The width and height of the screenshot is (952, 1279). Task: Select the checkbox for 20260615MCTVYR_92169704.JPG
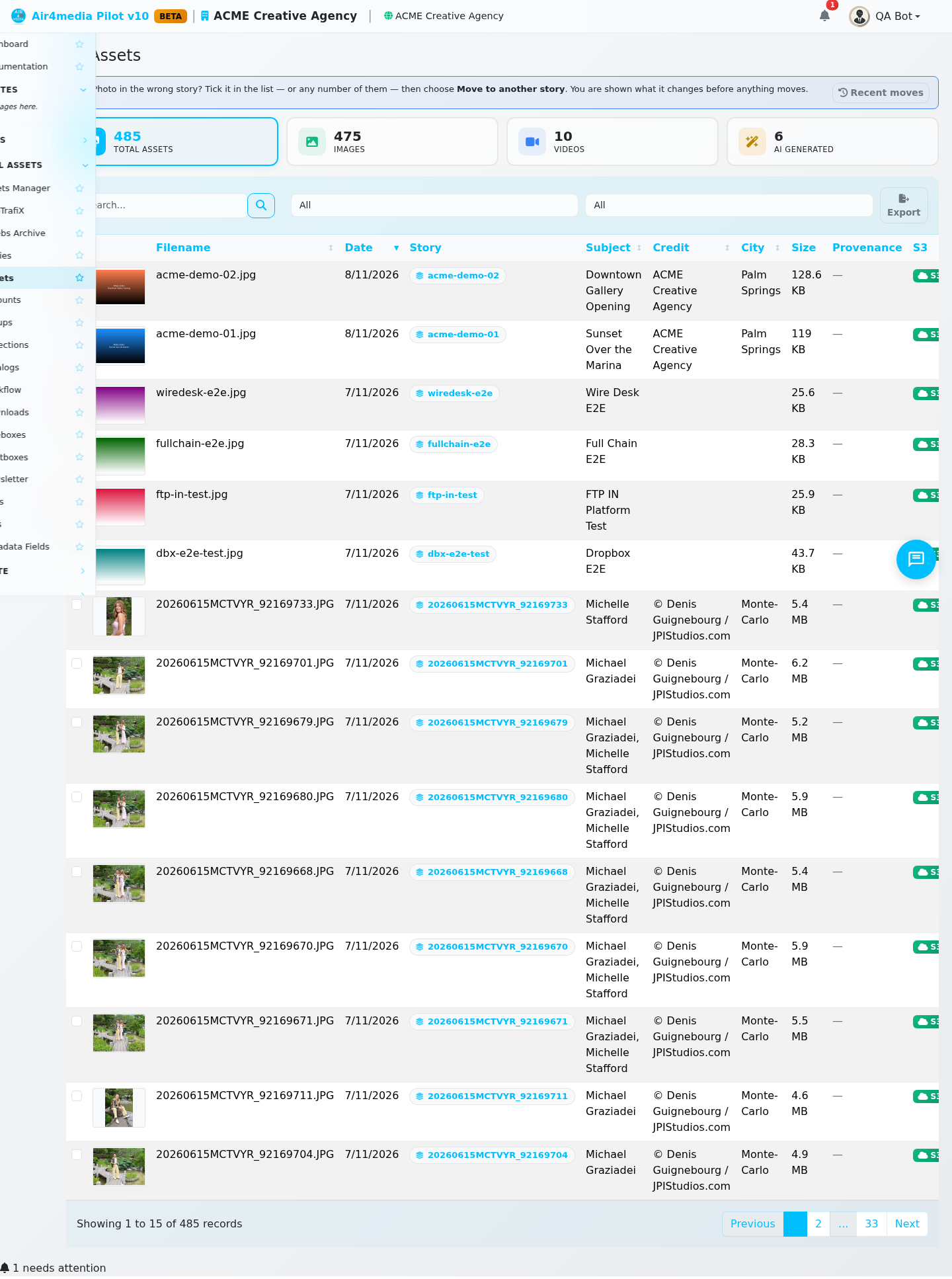(77, 1155)
